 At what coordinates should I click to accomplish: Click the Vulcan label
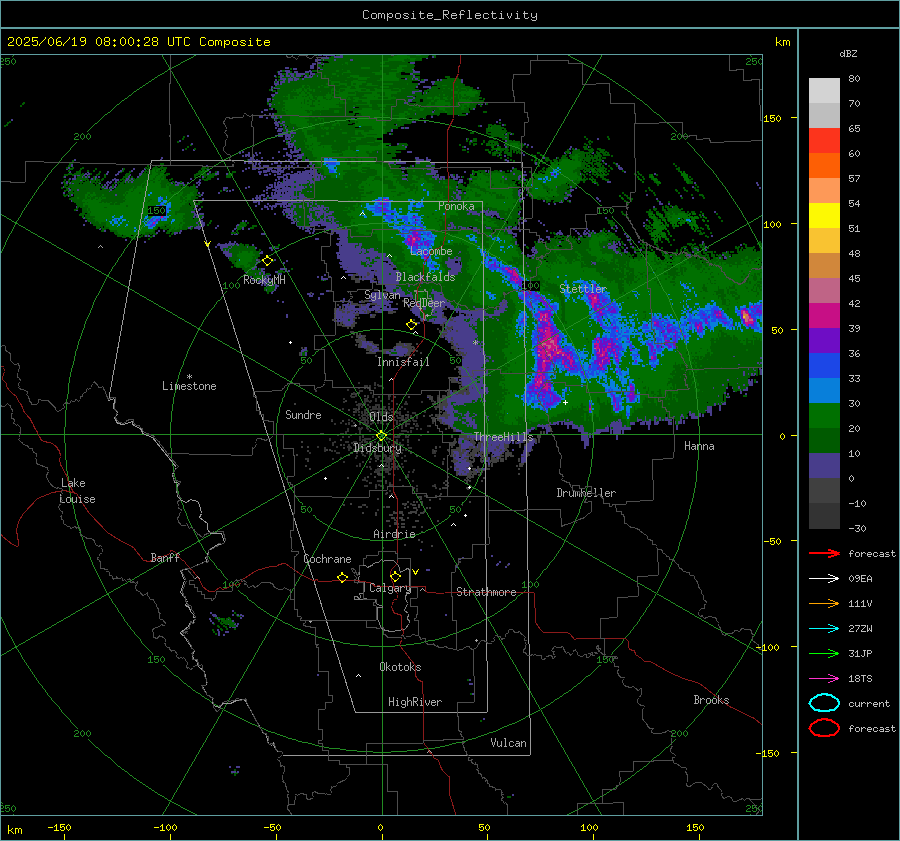[508, 743]
